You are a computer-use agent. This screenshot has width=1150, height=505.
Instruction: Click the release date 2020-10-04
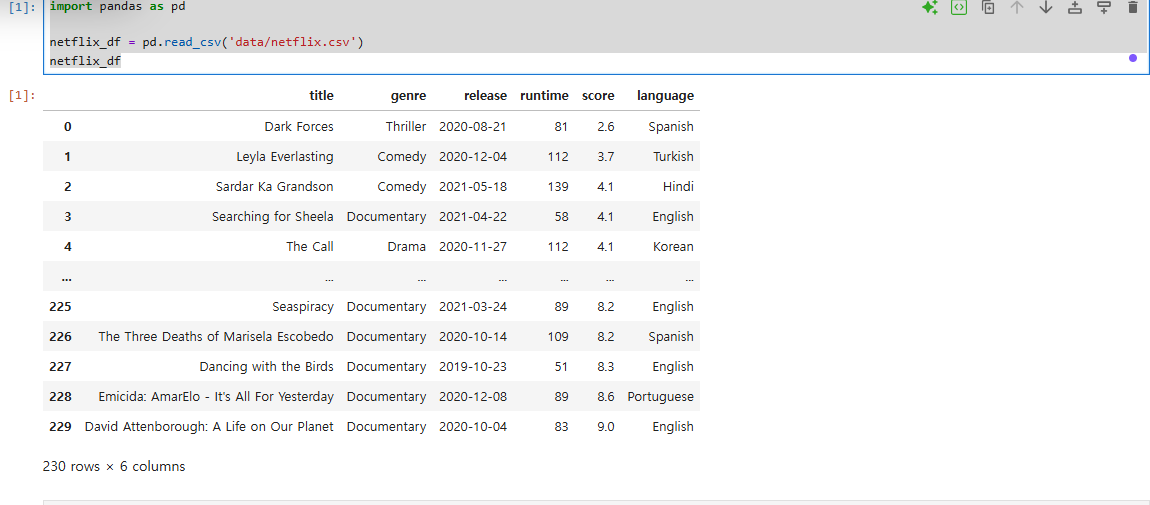[473, 427]
